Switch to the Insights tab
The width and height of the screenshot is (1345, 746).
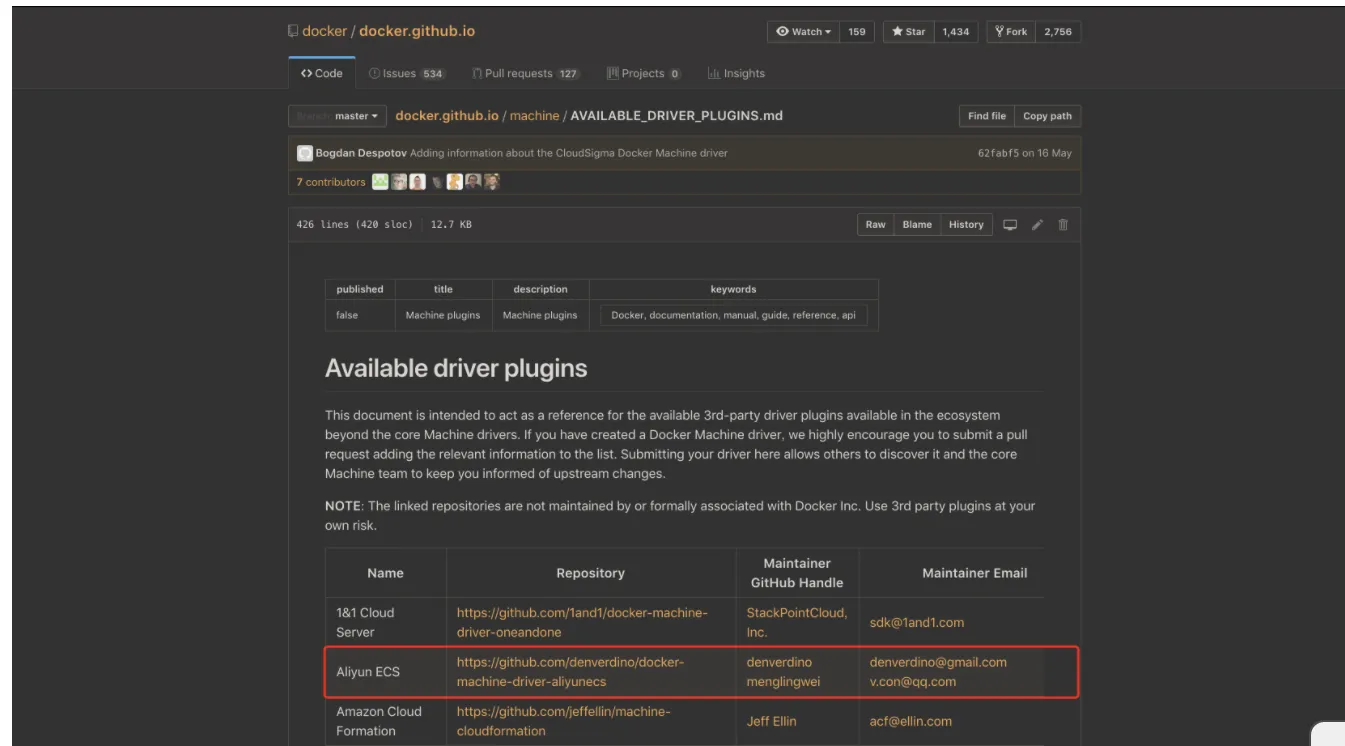pos(736,73)
